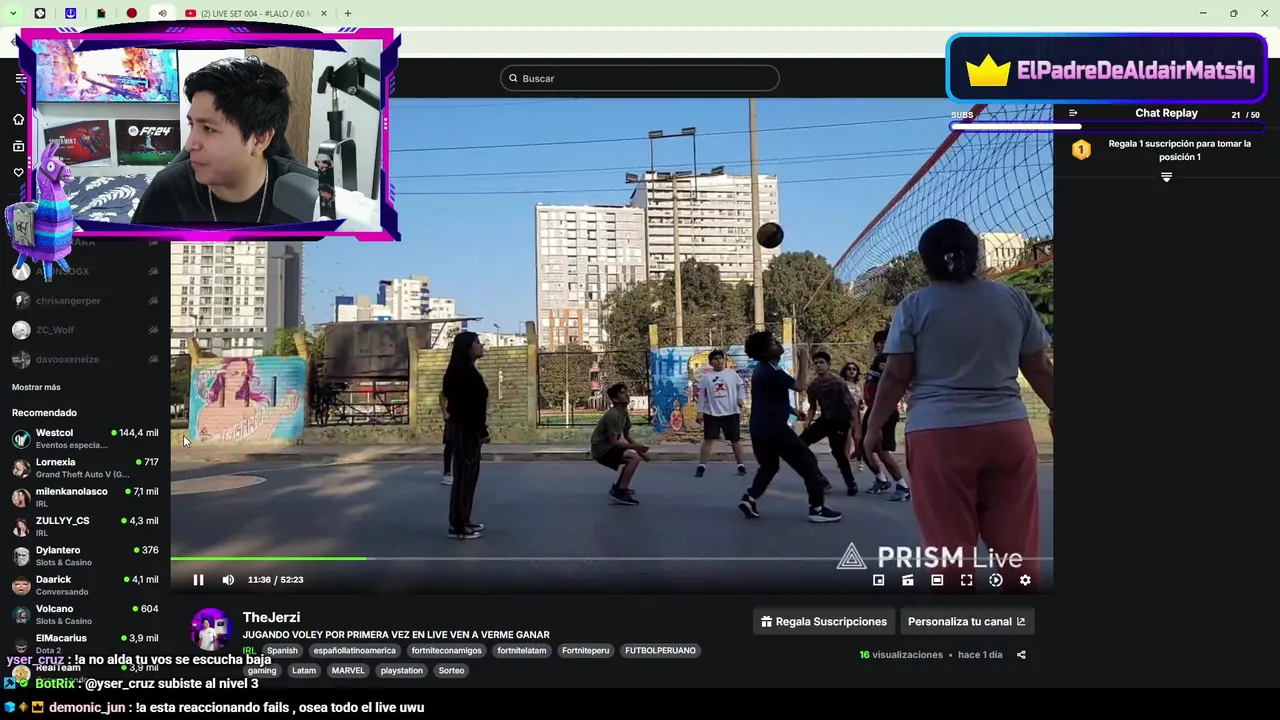Click the Buscar search field
The image size is (1280, 720).
(640, 78)
